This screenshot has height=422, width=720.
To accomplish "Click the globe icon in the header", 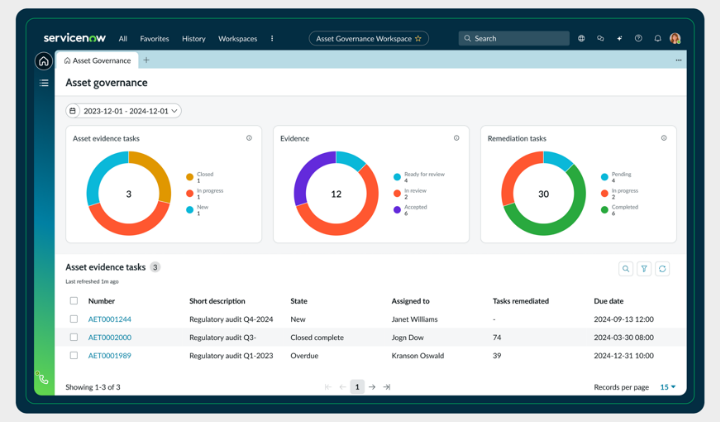I will (581, 38).
